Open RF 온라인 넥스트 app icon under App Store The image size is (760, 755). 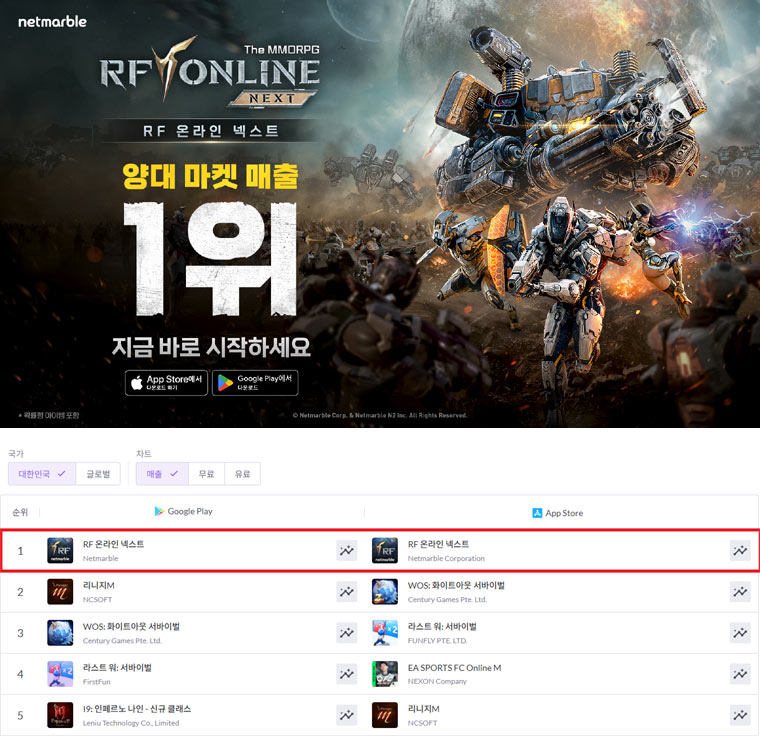(385, 551)
